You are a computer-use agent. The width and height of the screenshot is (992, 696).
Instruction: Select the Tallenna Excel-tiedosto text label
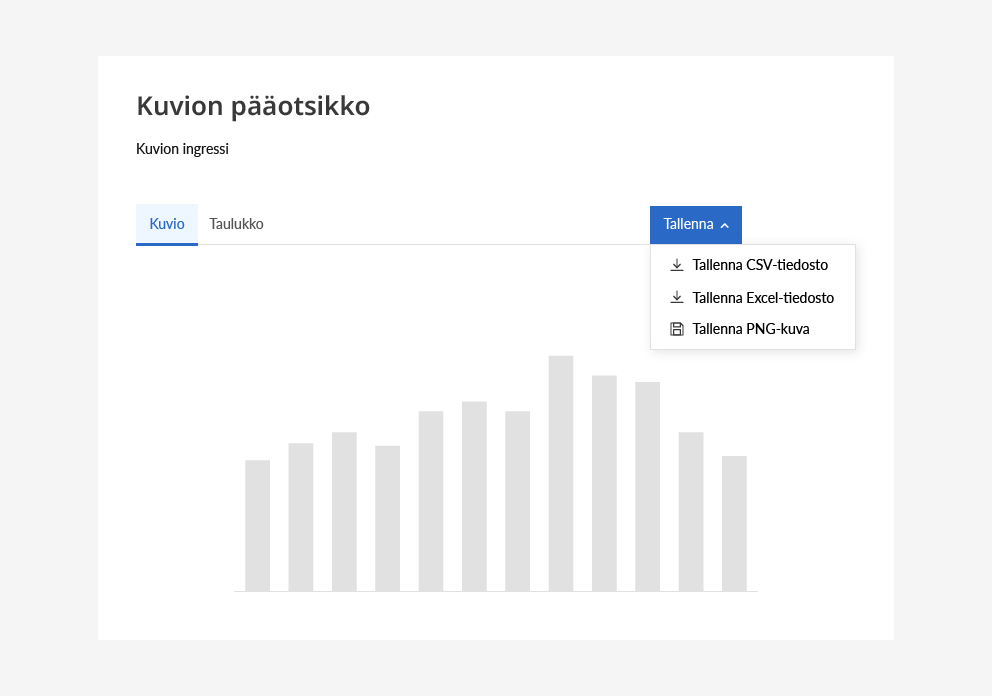763,297
